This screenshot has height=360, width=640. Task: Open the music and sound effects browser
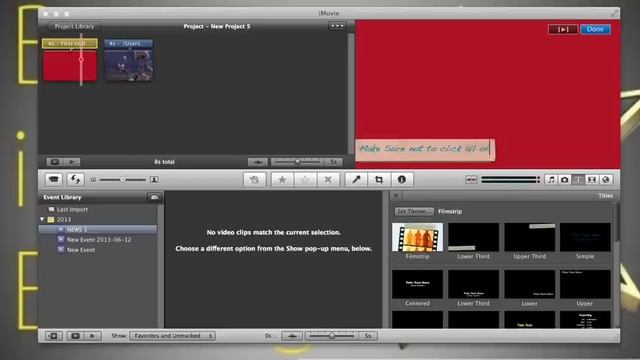(551, 180)
